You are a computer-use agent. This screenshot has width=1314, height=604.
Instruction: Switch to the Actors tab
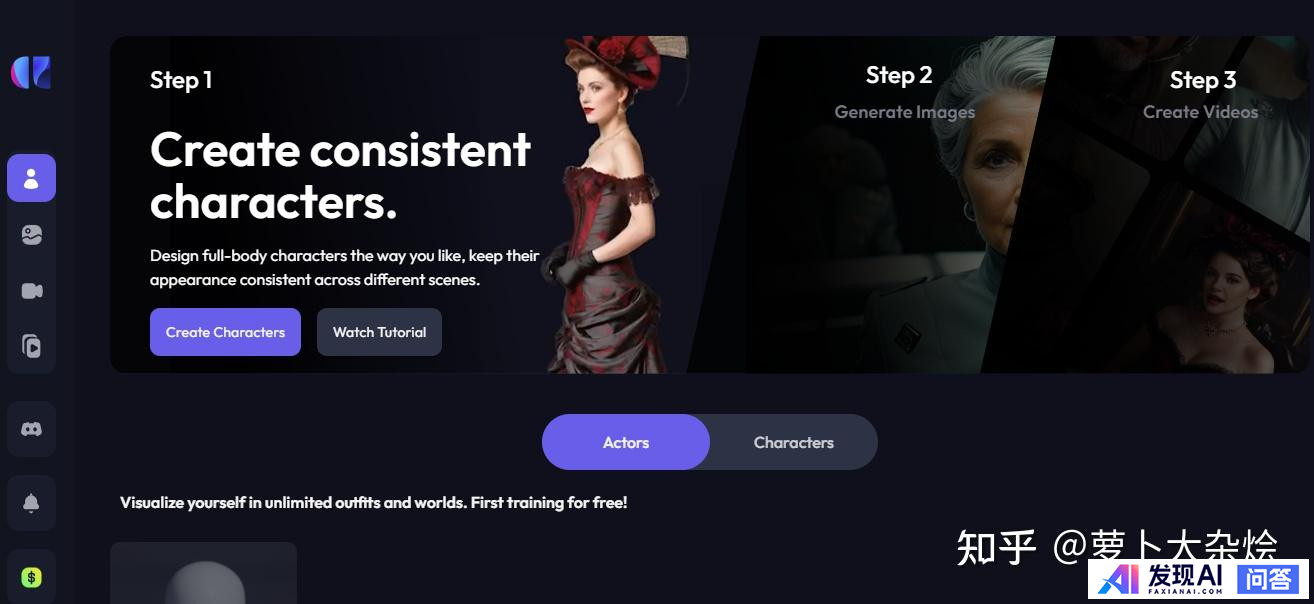coord(626,442)
